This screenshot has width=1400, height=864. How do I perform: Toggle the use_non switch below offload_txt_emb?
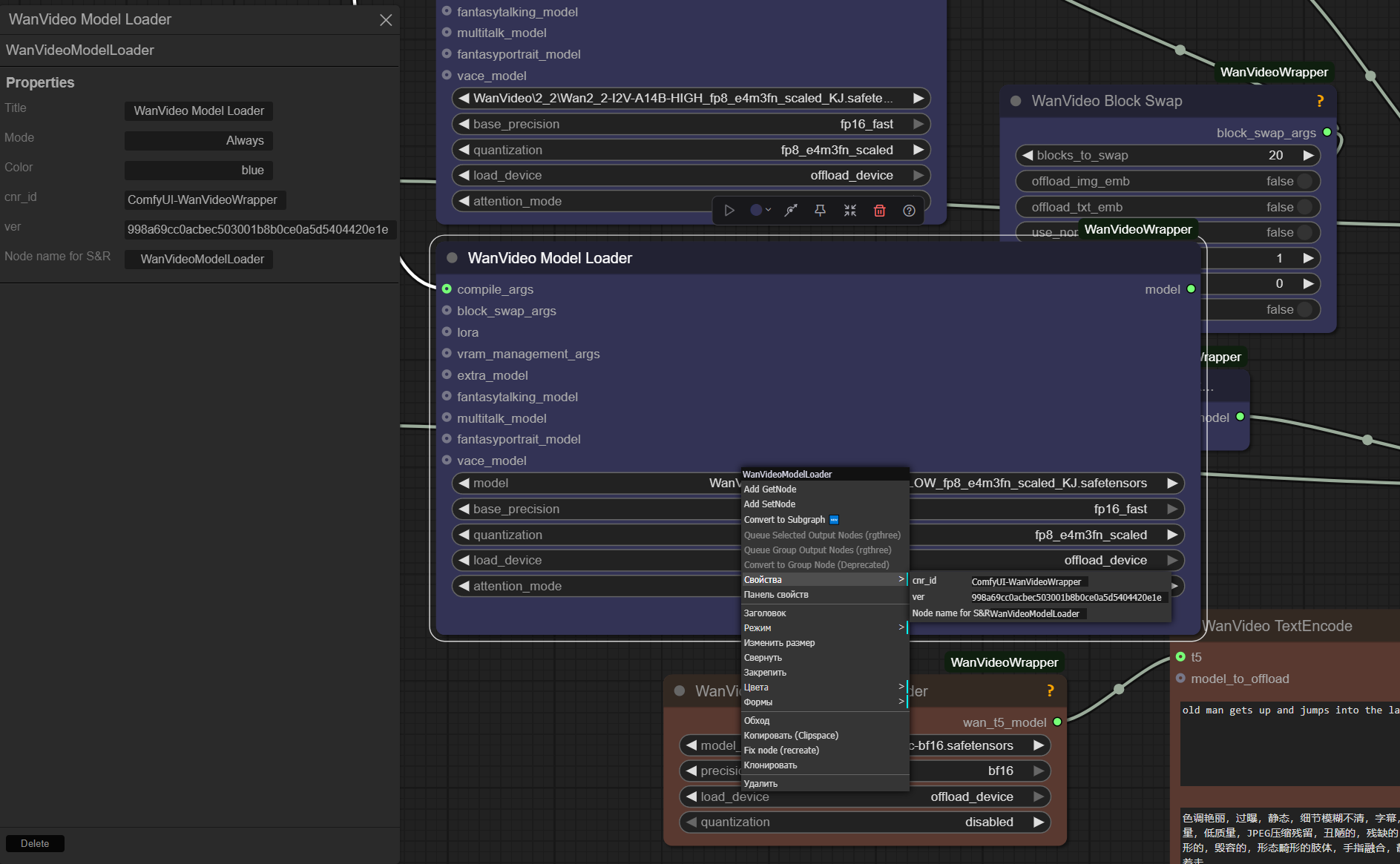pos(1304,232)
